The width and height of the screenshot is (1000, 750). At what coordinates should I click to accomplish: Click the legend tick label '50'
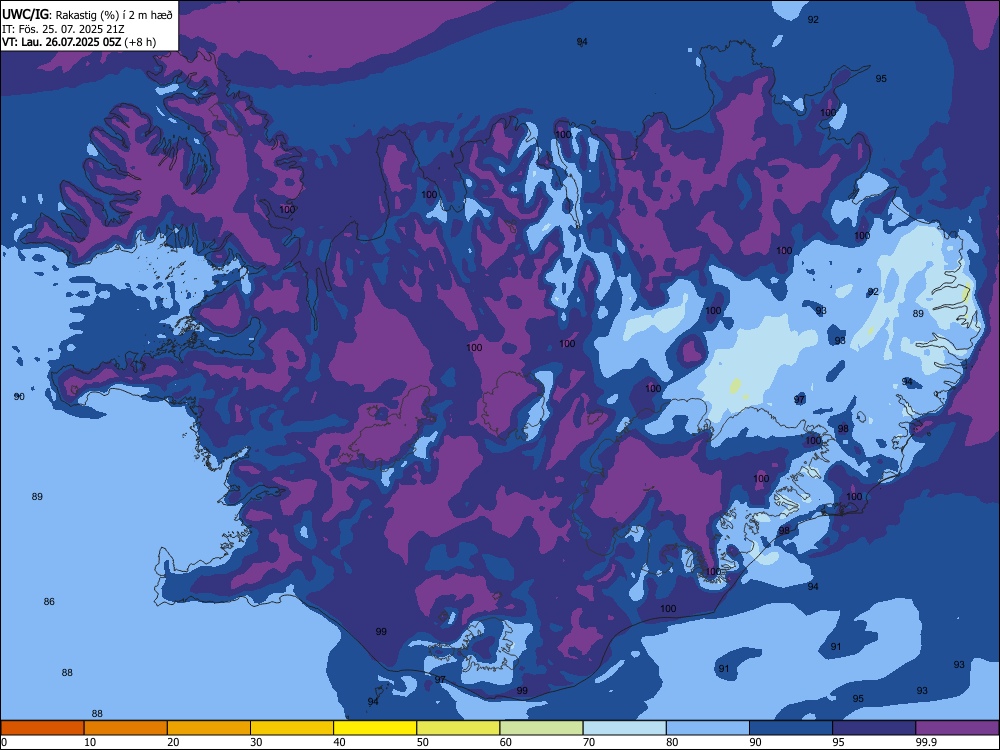422,742
